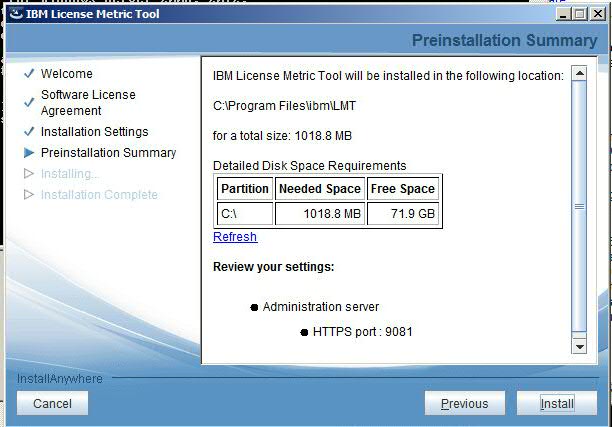
Task: Click the Installing step arrow icon
Action: 28,174
